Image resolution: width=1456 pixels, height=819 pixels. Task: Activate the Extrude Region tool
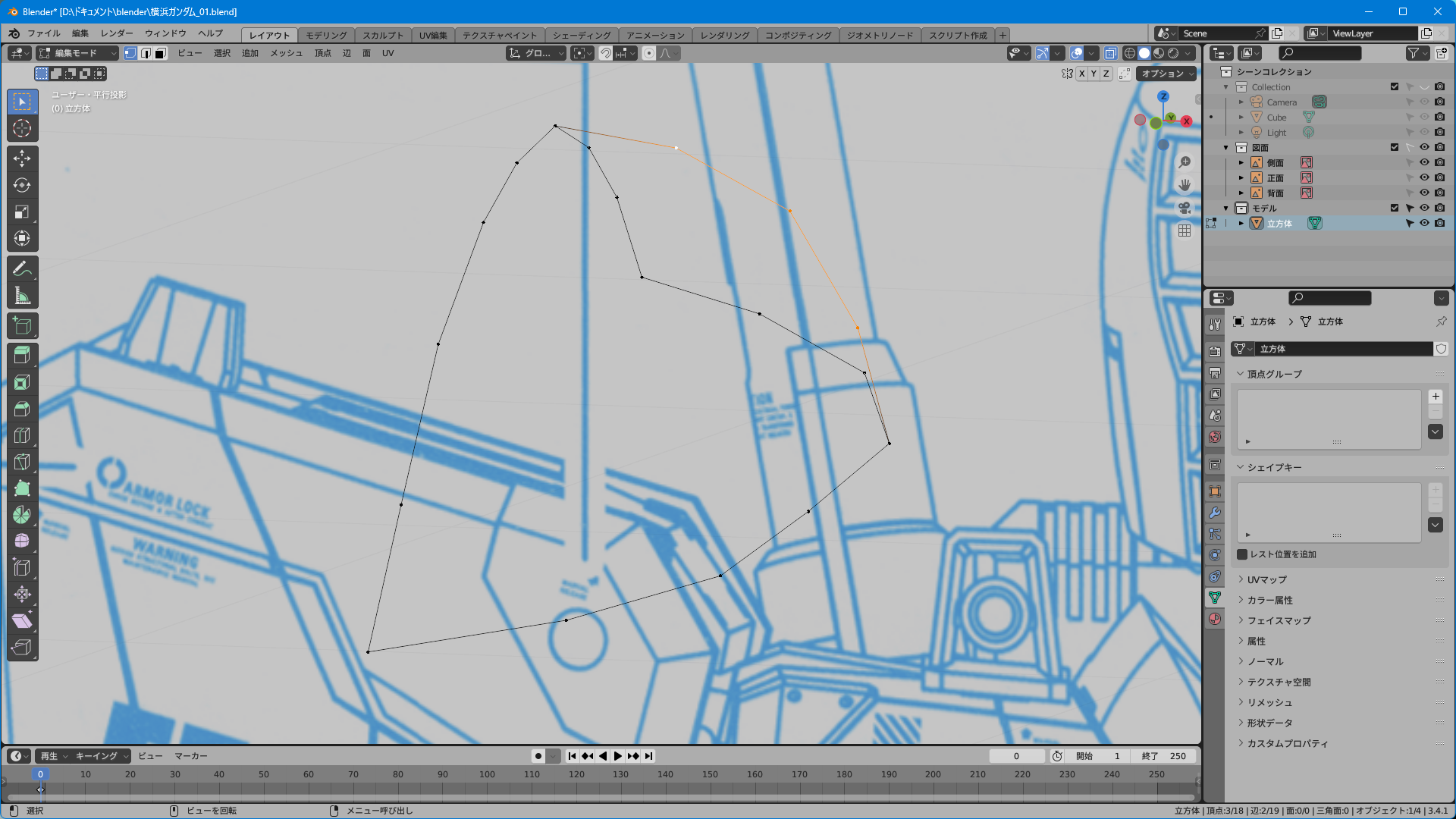tap(22, 354)
